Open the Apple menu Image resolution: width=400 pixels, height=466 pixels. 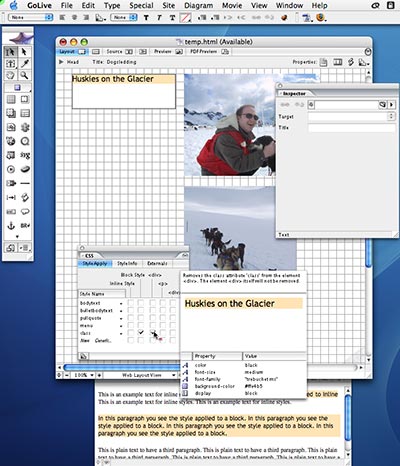click(14, 5)
